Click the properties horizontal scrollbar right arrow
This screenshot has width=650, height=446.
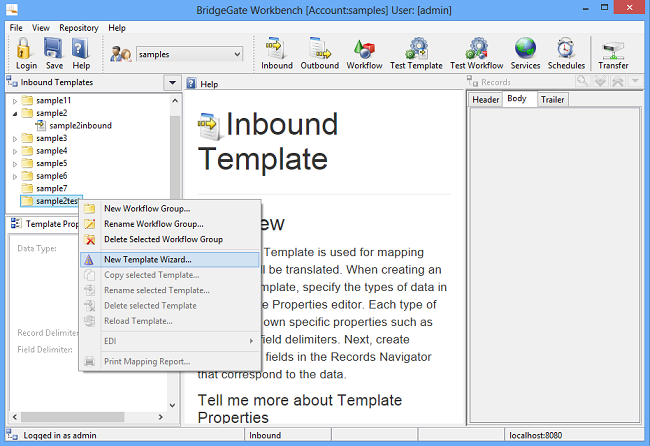click(160, 417)
